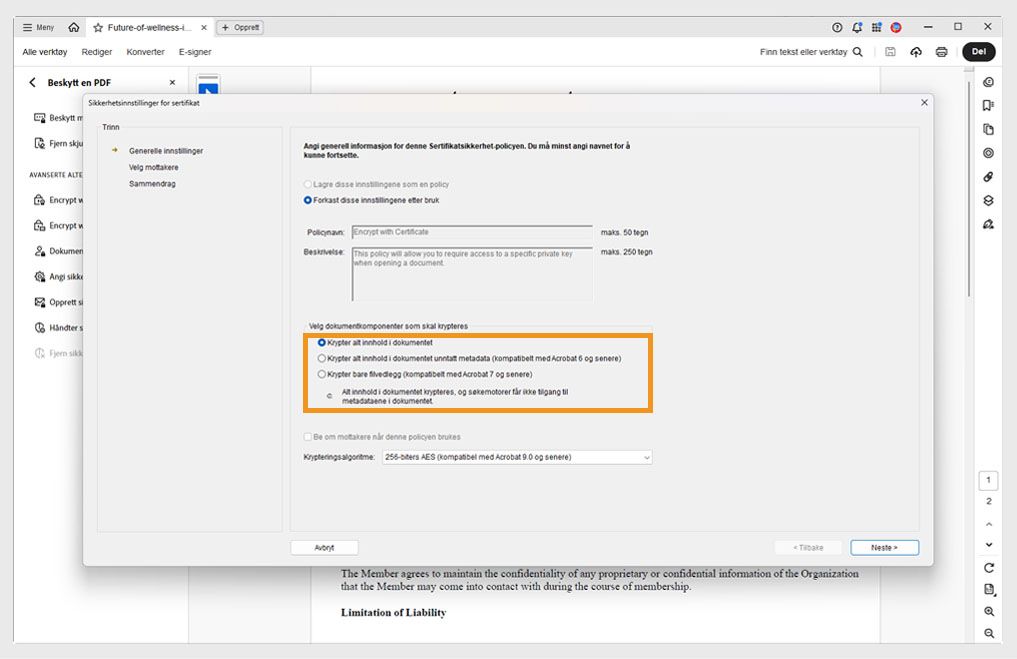Open the Krypteringsalgoritme dropdown

pyautogui.click(x=517, y=457)
